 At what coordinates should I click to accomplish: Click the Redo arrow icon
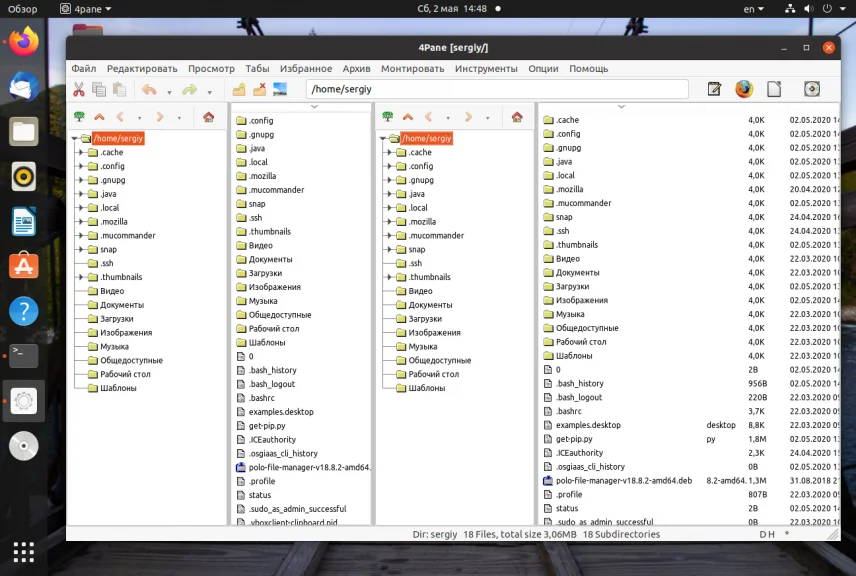point(189,90)
